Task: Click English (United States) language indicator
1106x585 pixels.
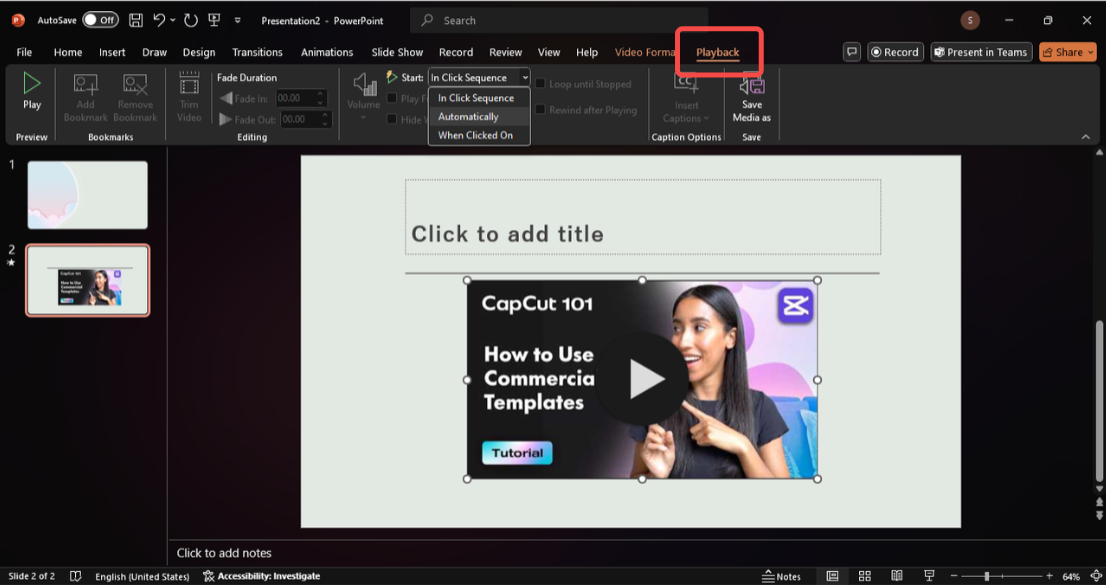Action: click(x=142, y=577)
